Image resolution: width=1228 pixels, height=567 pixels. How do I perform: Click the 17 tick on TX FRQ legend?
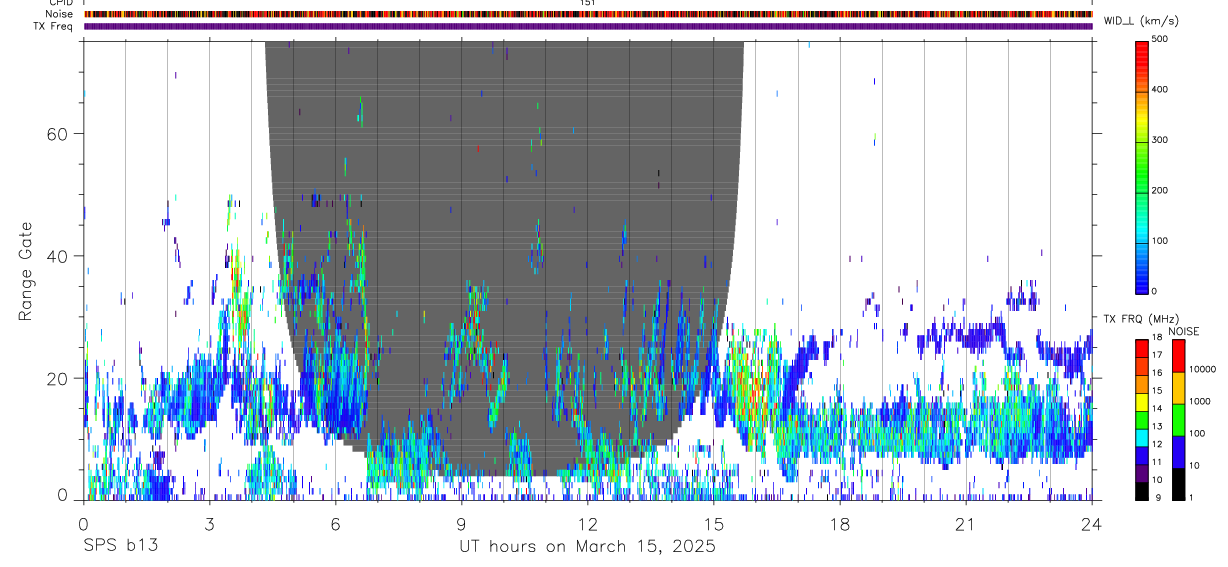1157,355
